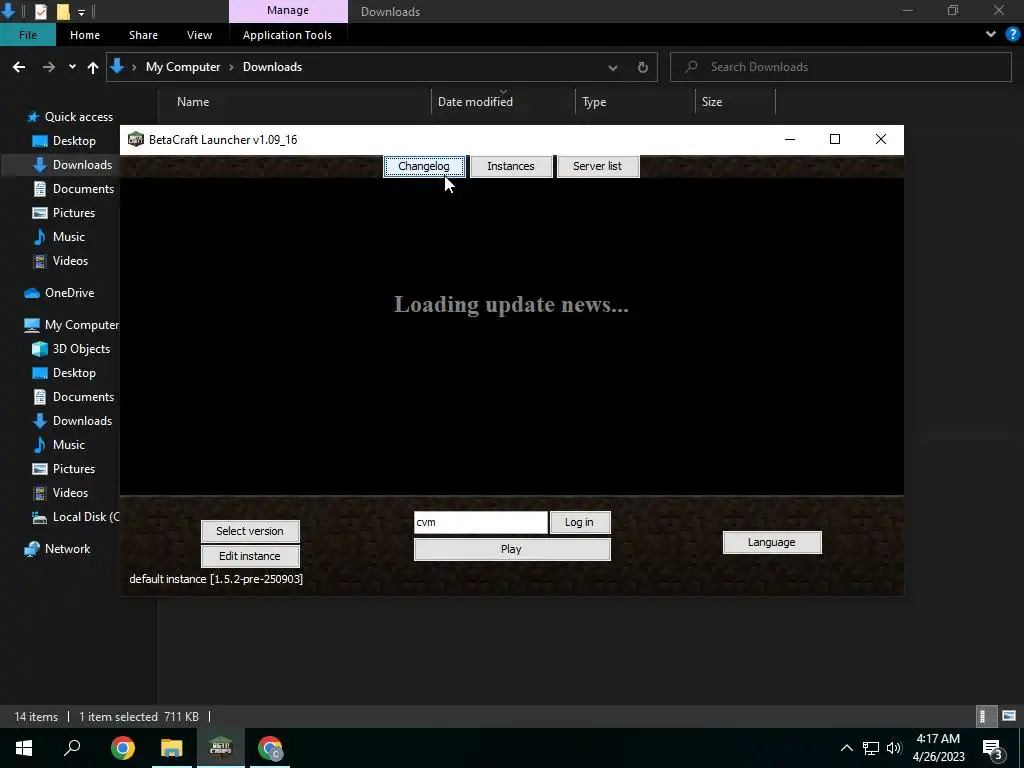The height and width of the screenshot is (768, 1024).
Task: Expand the recent locations dropdown arrow
Action: 72,67
